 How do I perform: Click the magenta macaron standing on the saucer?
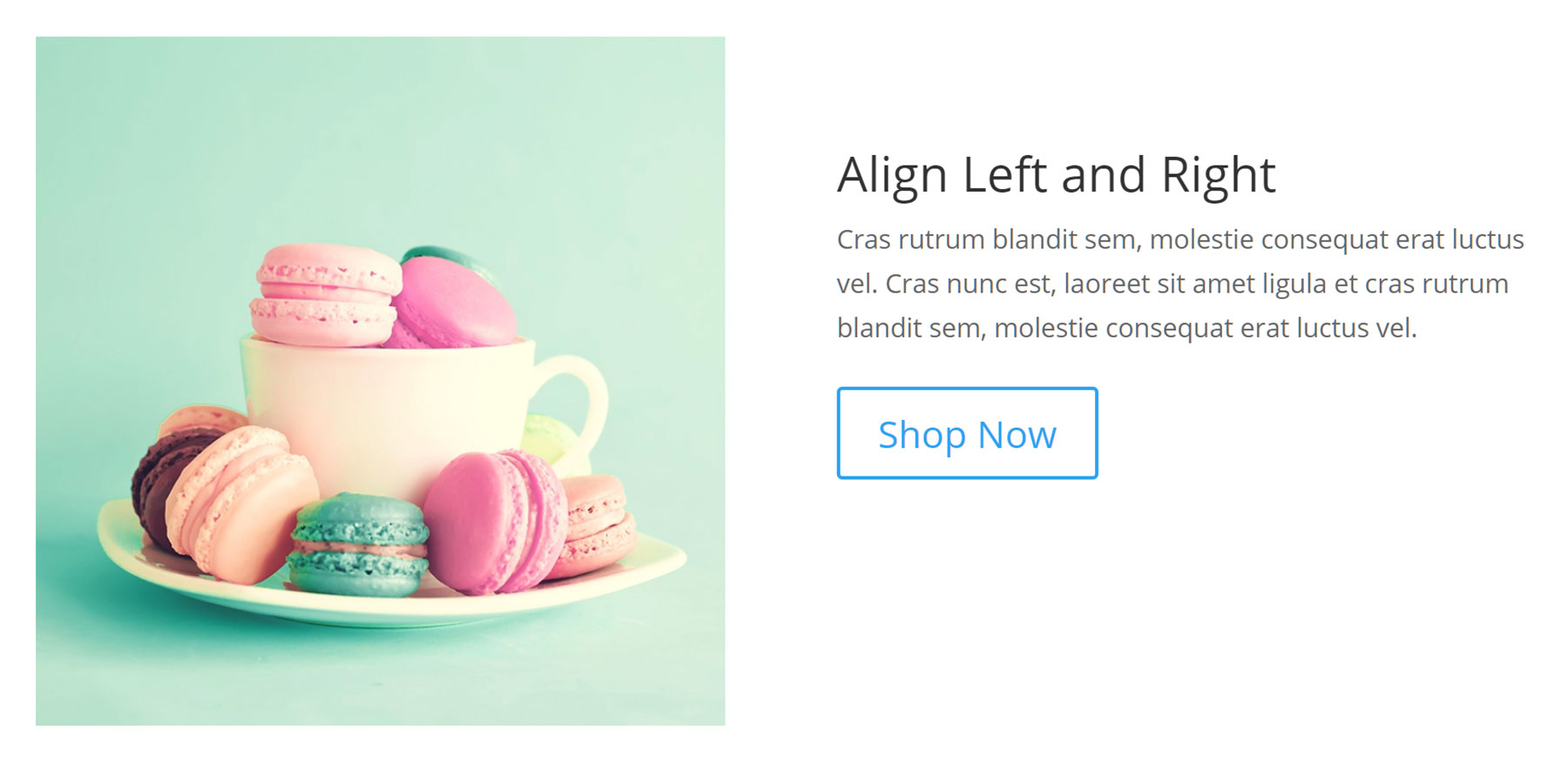coord(495,522)
